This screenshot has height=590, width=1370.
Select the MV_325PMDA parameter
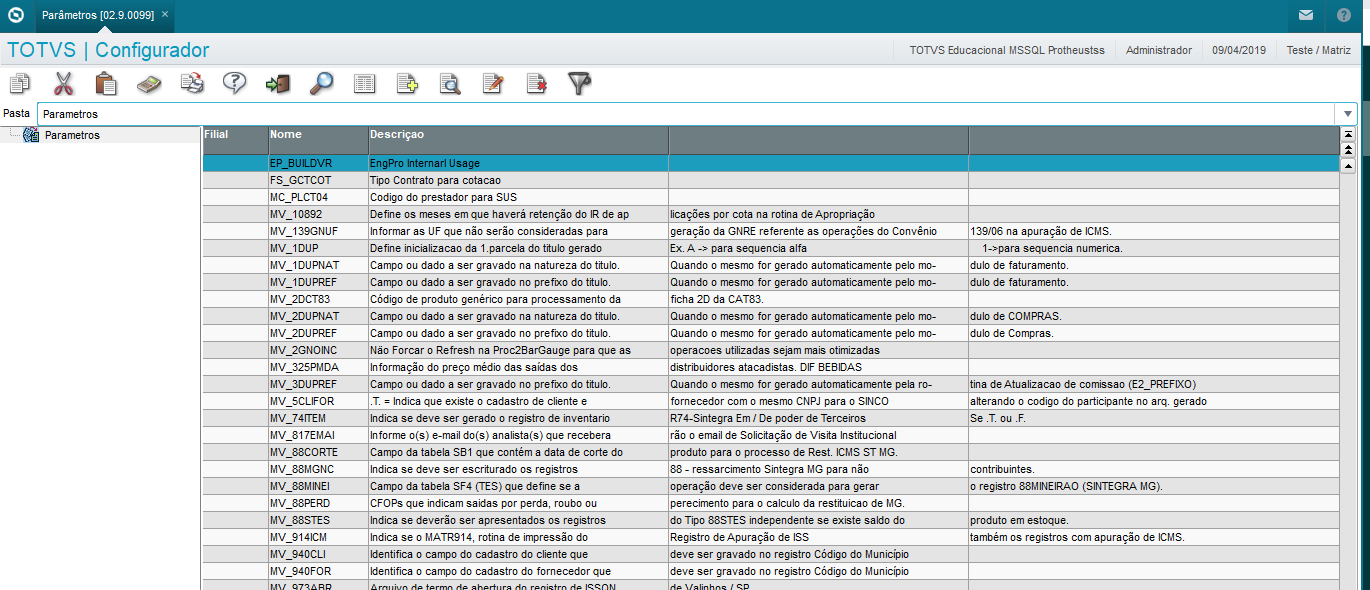pos(770,367)
